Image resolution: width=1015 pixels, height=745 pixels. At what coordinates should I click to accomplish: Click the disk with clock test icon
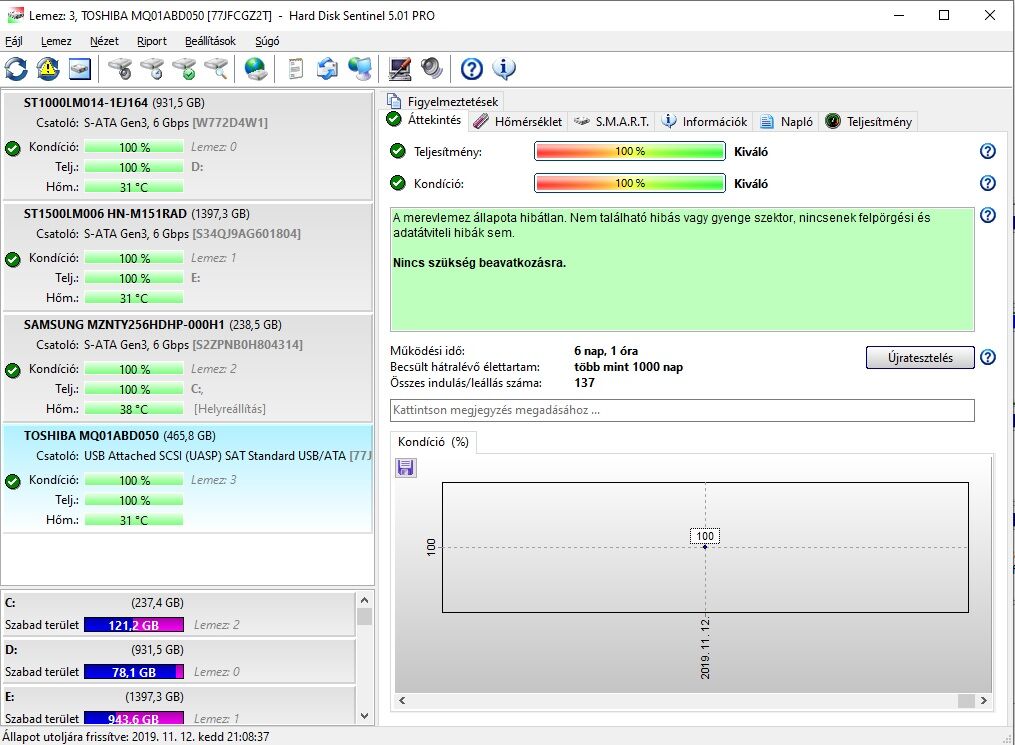pyautogui.click(x=153, y=69)
